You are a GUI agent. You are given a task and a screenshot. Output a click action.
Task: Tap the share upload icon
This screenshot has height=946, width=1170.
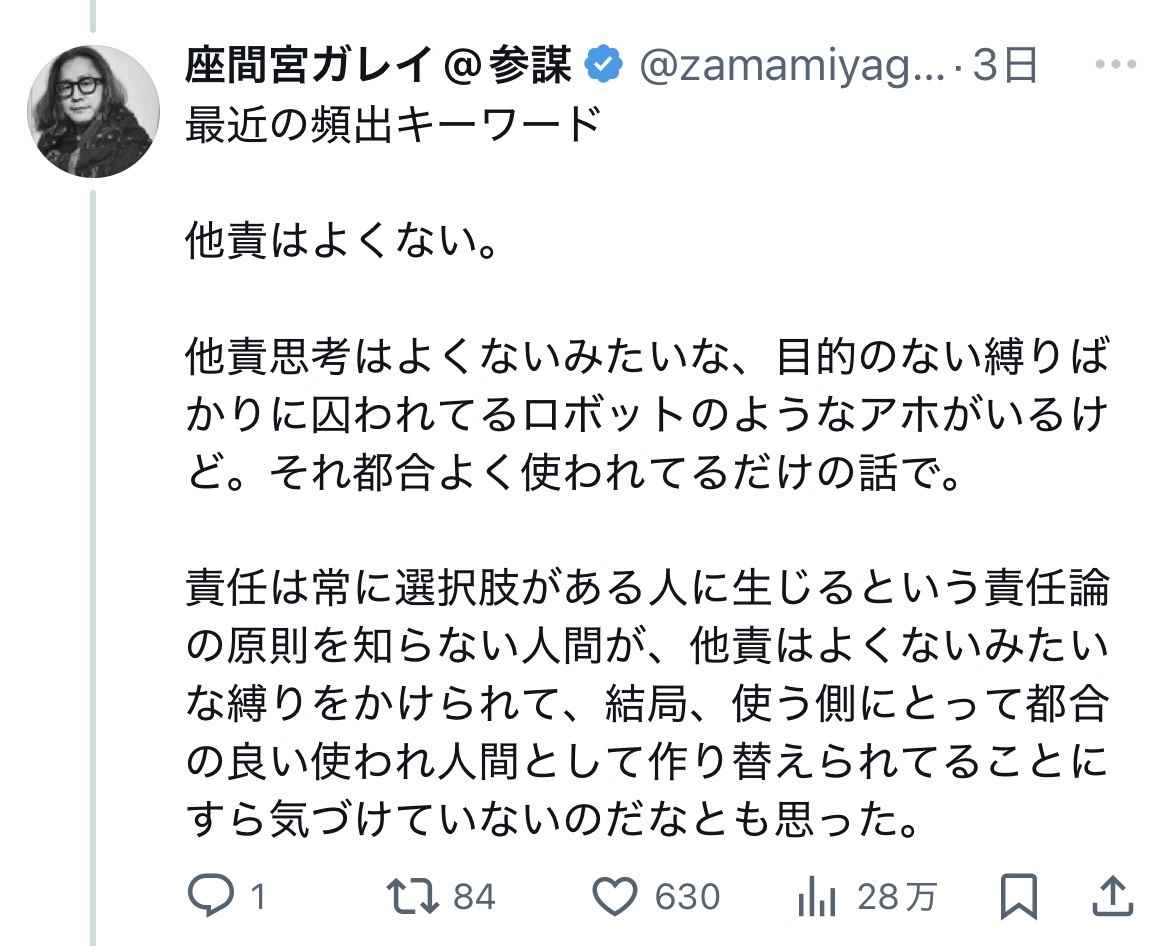click(x=1114, y=896)
